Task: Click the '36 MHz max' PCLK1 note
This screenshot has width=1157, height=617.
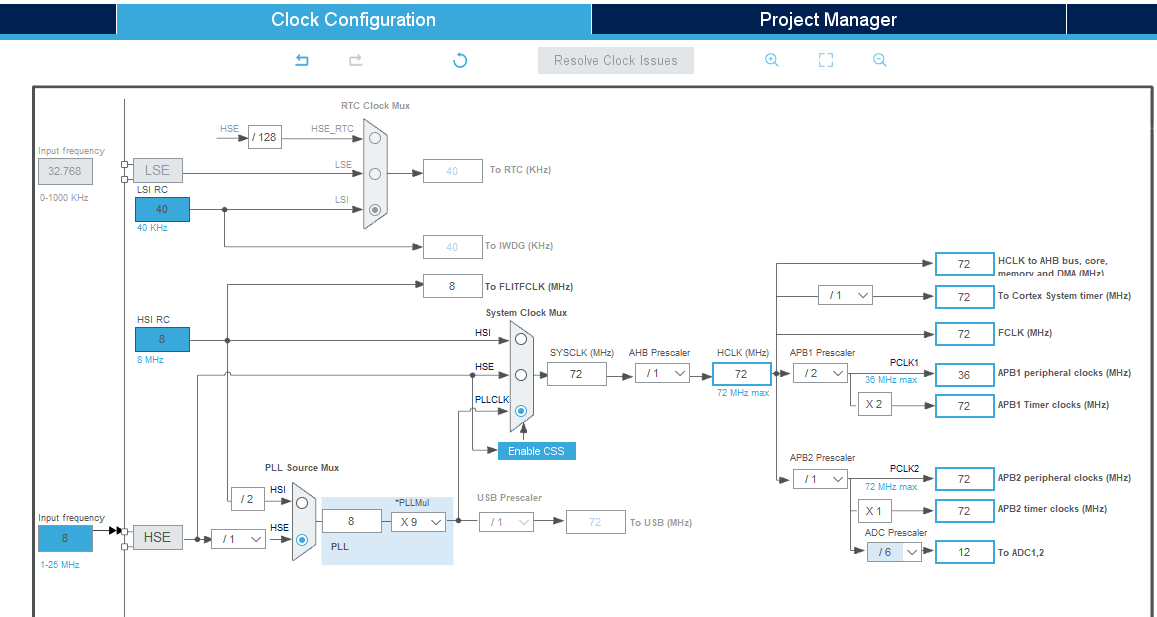Action: [x=891, y=379]
